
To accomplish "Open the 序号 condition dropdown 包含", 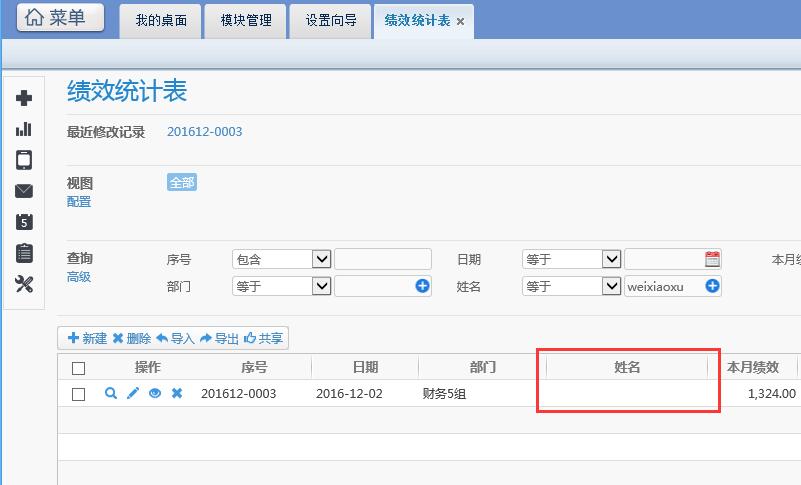I will coord(281,259).
